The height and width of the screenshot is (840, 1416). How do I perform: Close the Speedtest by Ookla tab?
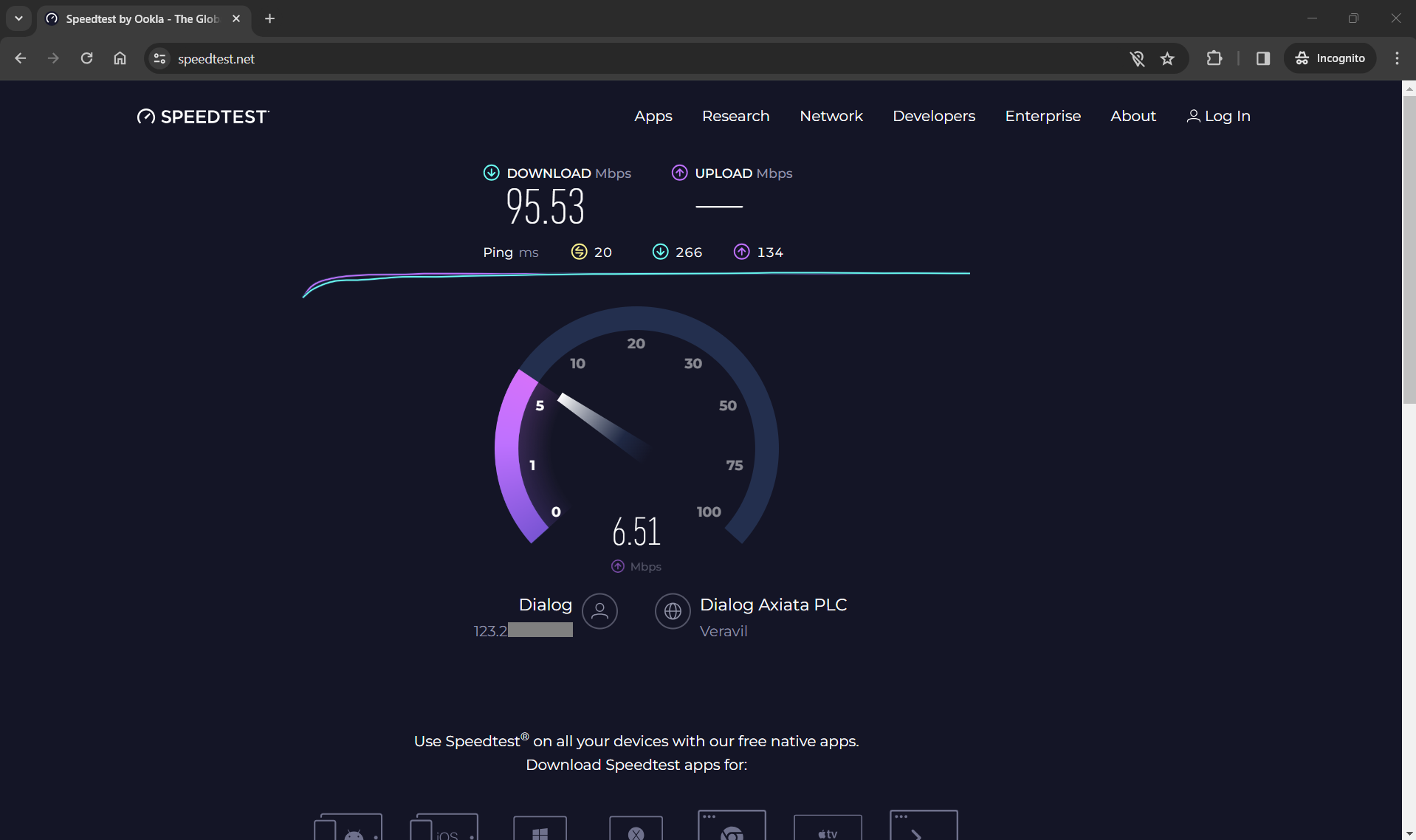pos(236,18)
